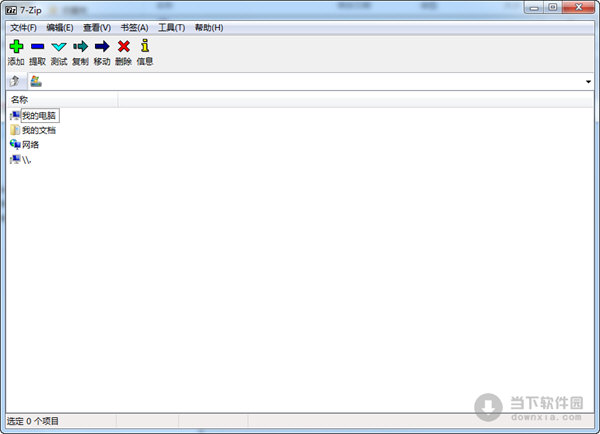Click the \\. device row icon
The height and width of the screenshot is (434, 600).
point(15,160)
